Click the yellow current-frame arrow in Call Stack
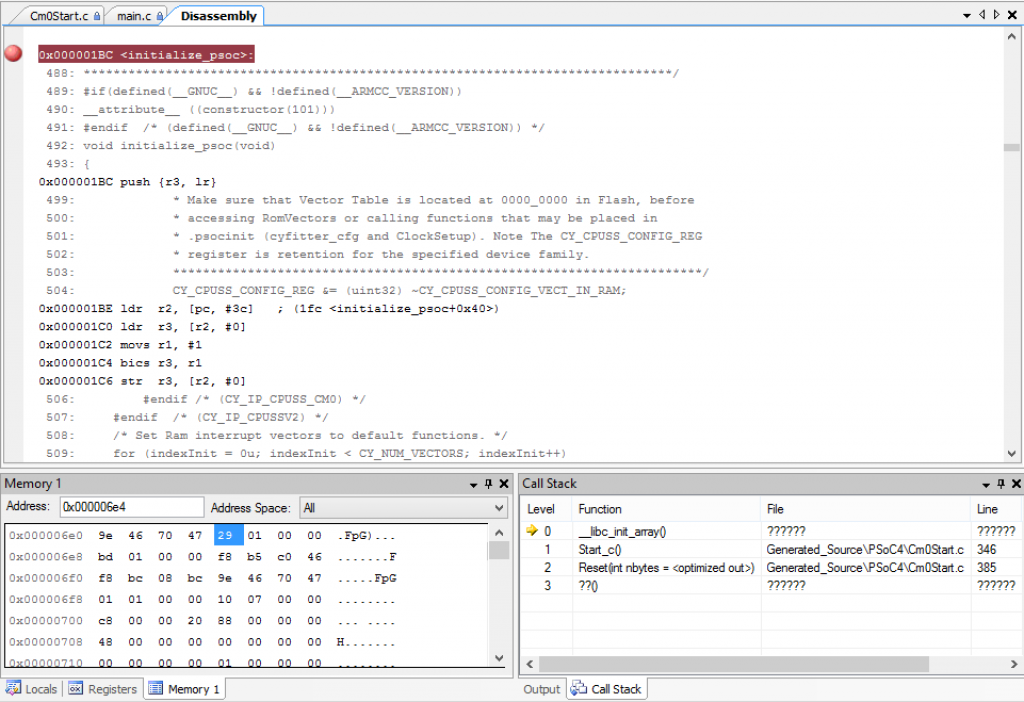Screen dimensions: 1024x702 (x=533, y=530)
